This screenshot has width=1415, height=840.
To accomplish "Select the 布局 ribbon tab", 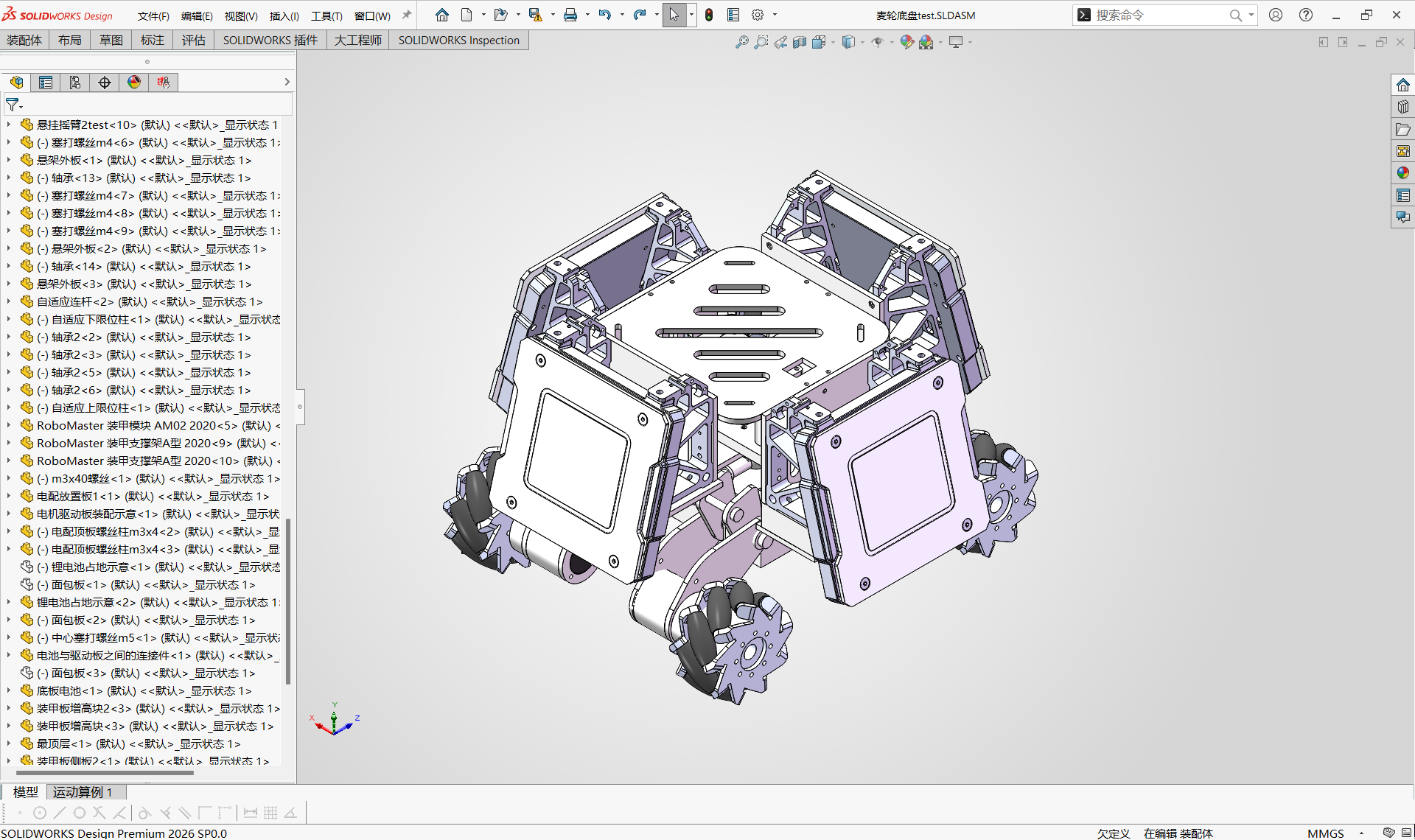I will coord(70,41).
